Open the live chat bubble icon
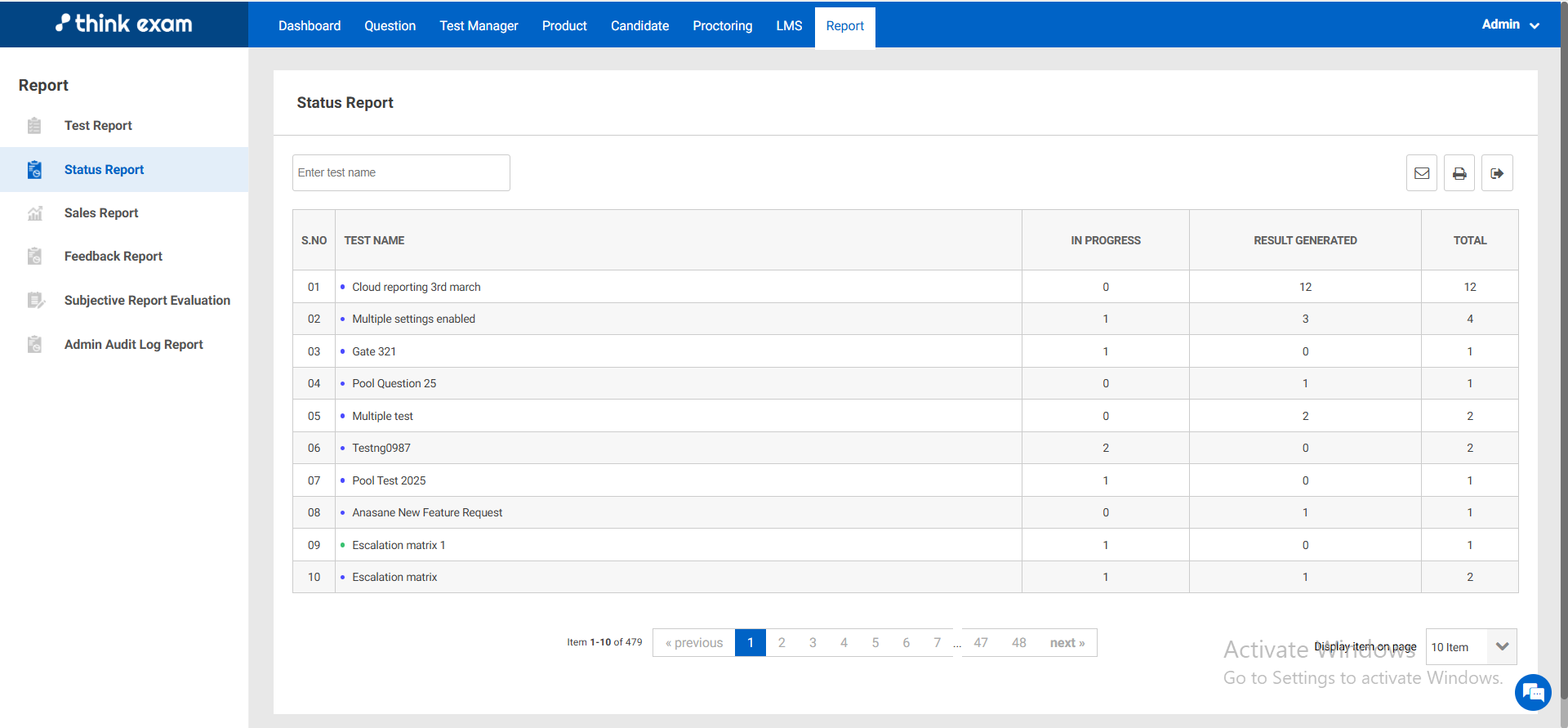 coord(1532,693)
